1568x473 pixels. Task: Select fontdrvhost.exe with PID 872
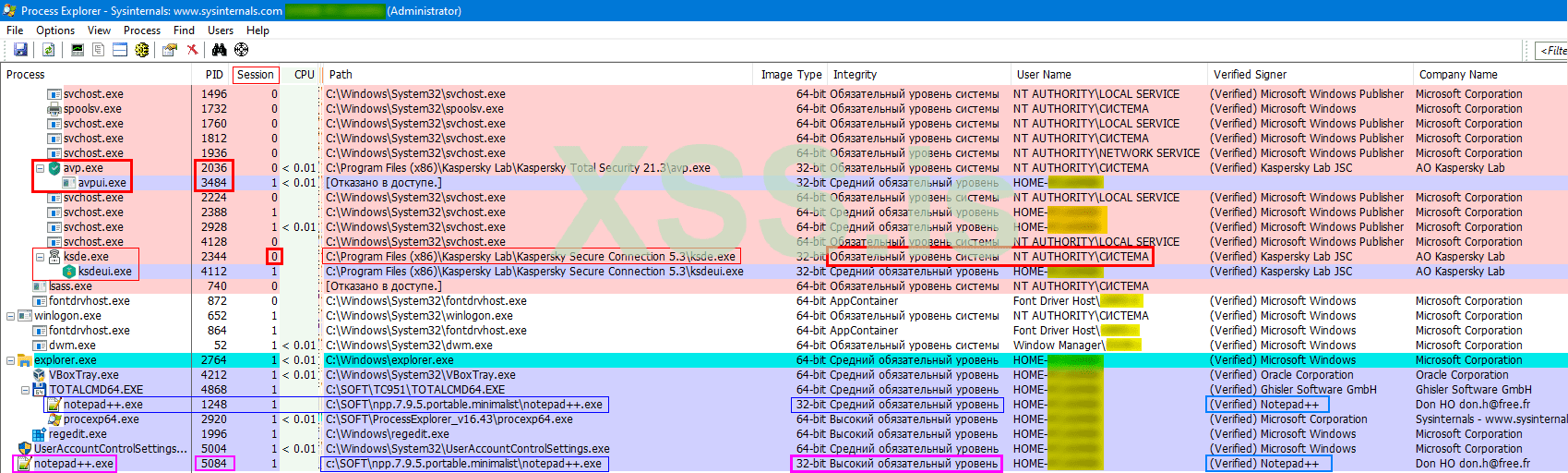point(784,301)
